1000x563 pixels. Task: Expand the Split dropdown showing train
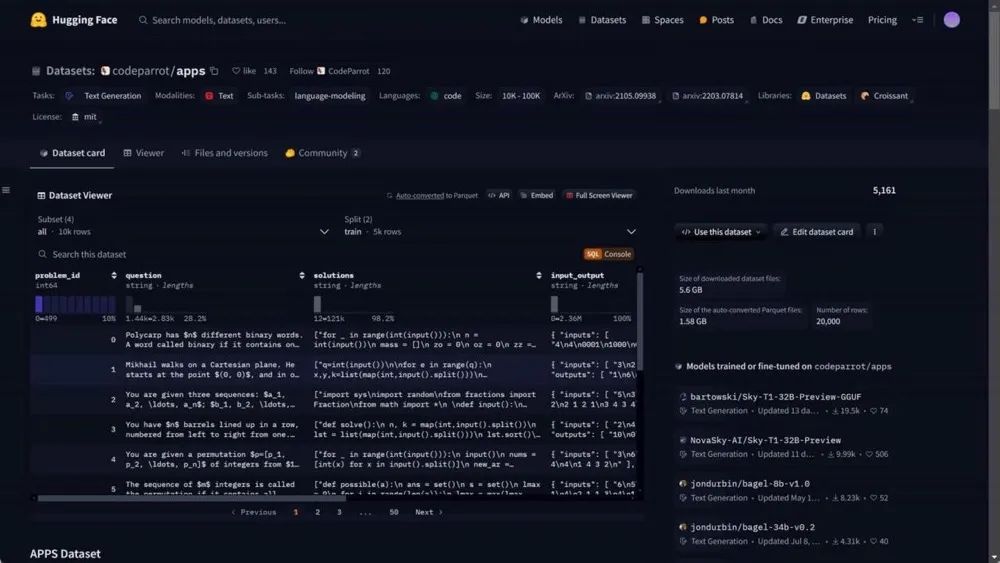coord(490,226)
